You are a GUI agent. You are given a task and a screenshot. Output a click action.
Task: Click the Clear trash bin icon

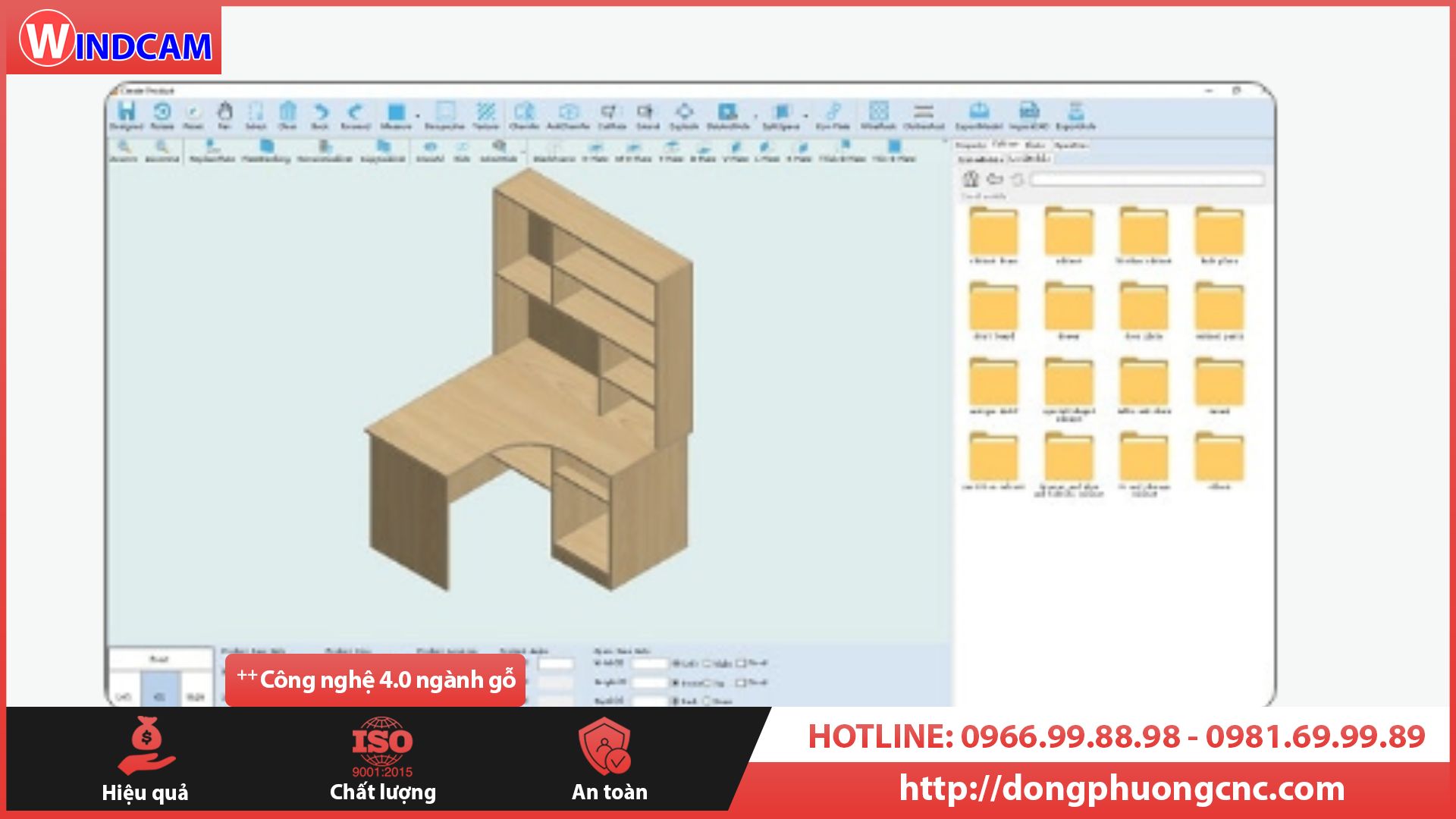pyautogui.click(x=287, y=112)
